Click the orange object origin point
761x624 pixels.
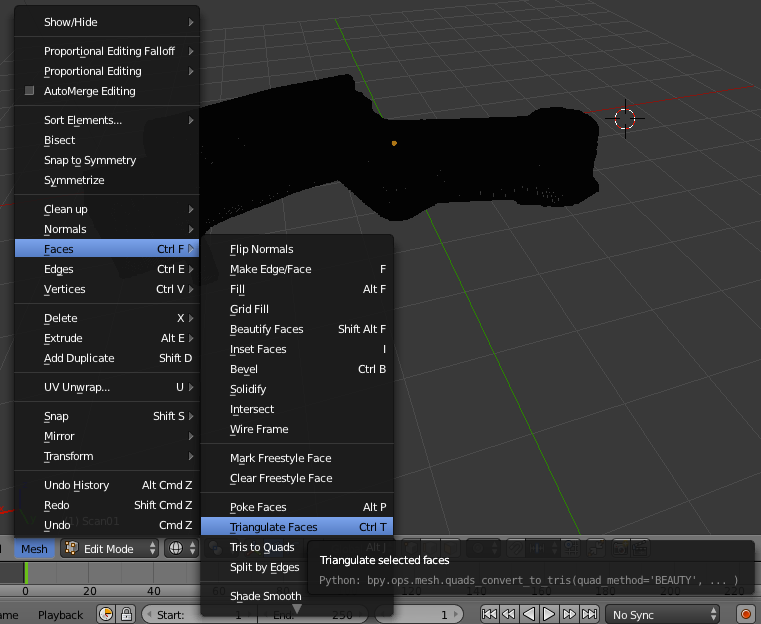394,143
